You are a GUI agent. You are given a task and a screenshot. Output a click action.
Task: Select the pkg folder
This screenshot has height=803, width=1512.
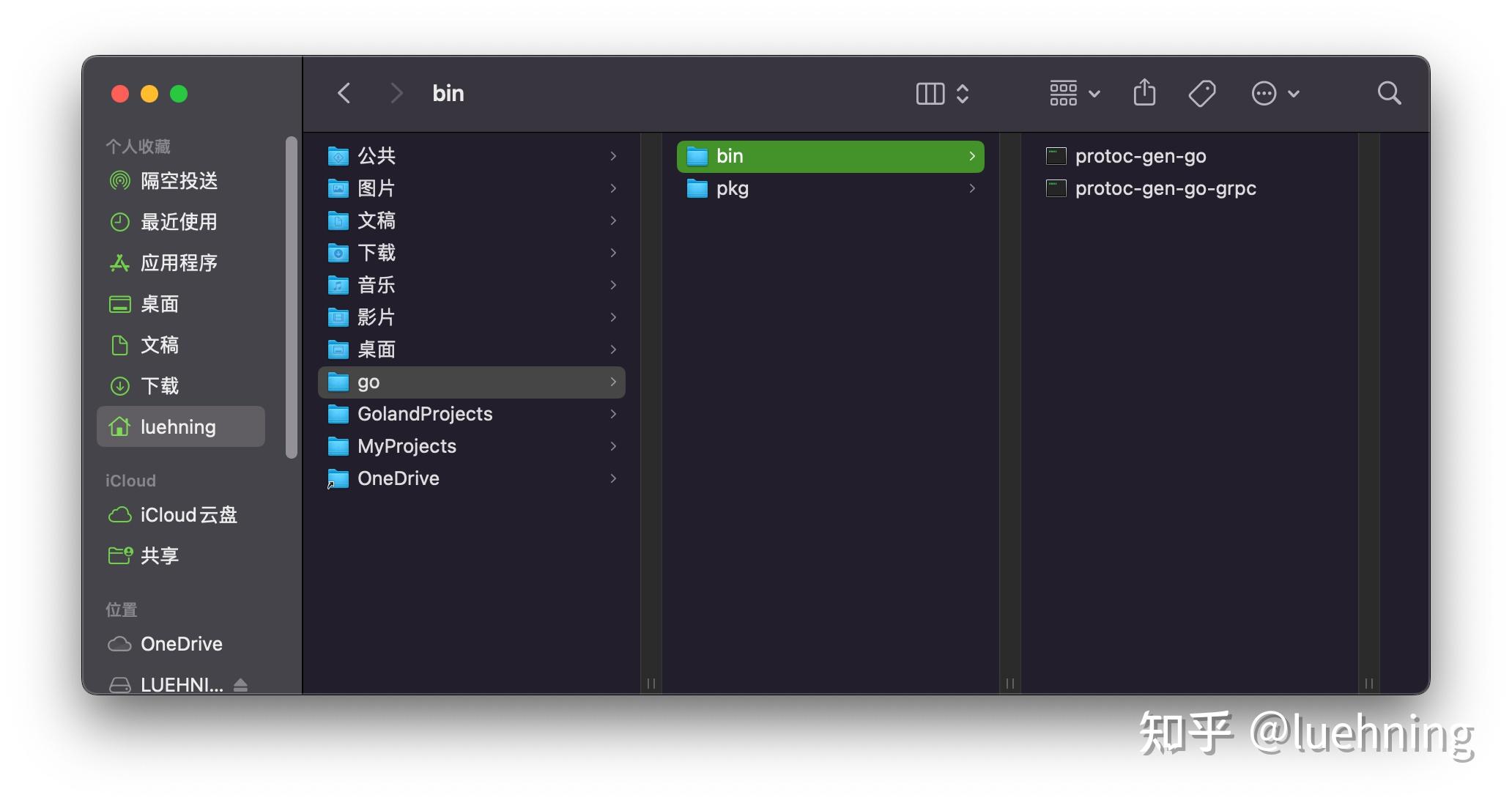click(x=830, y=188)
